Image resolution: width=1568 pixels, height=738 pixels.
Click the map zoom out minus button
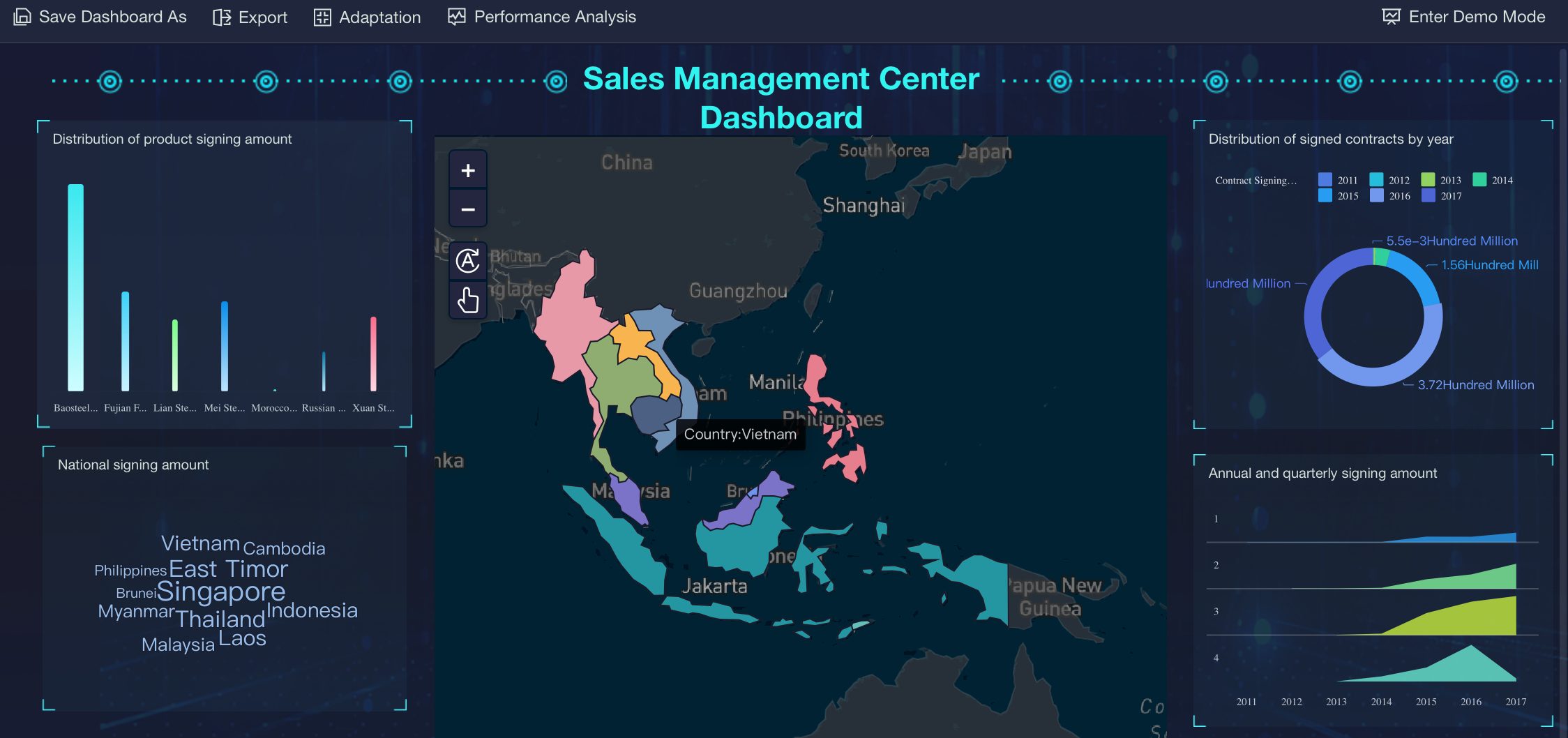tap(467, 209)
